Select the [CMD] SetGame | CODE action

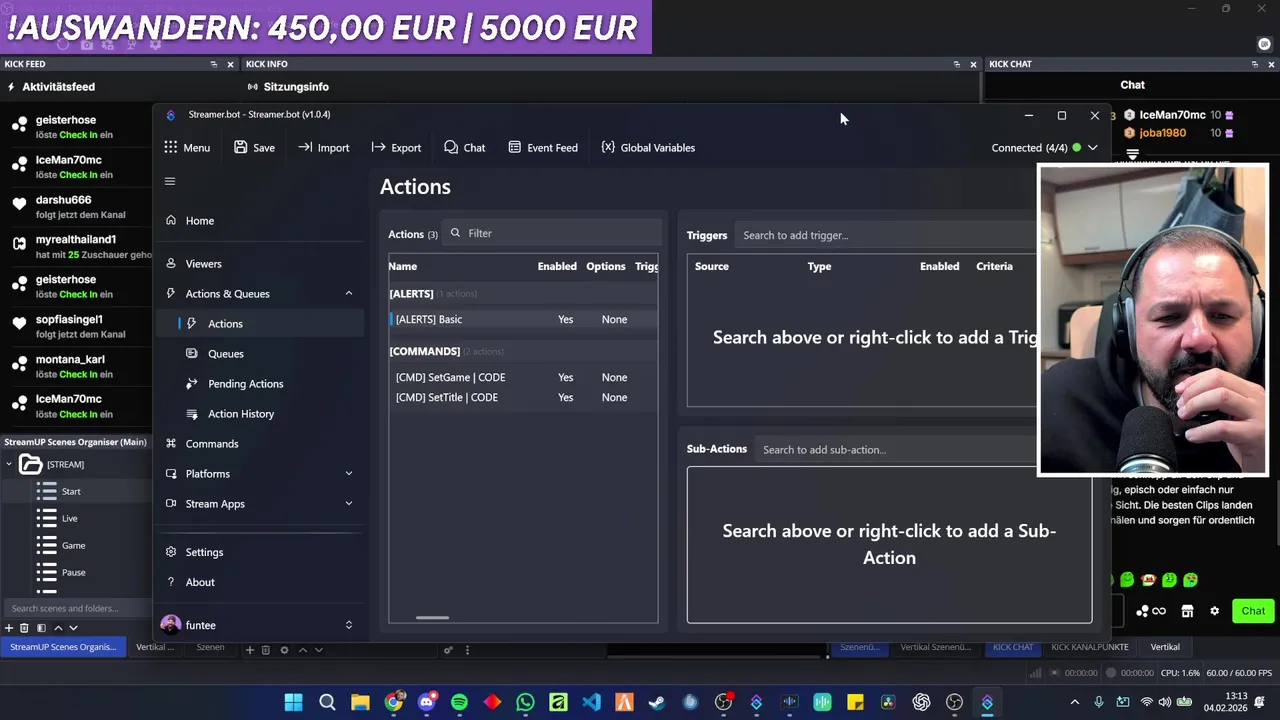pos(523,377)
